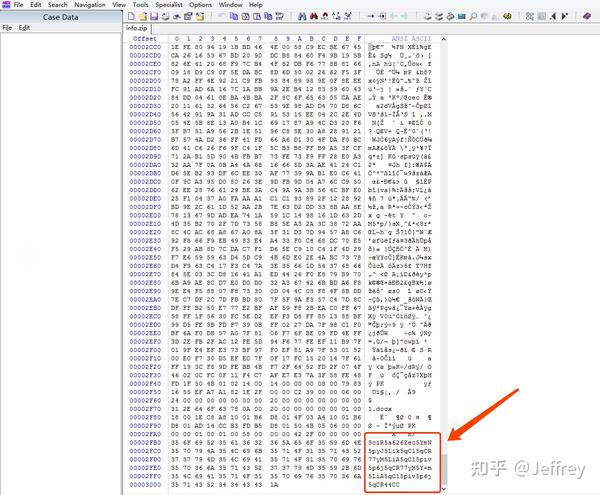This screenshot has height=495, width=600.
Task: Click the vertical scrollbar thumb
Action: (x=443, y=468)
